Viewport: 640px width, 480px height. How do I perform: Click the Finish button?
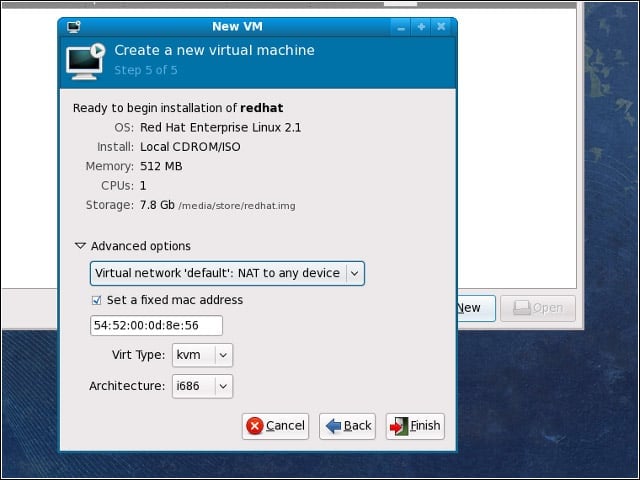coord(415,426)
